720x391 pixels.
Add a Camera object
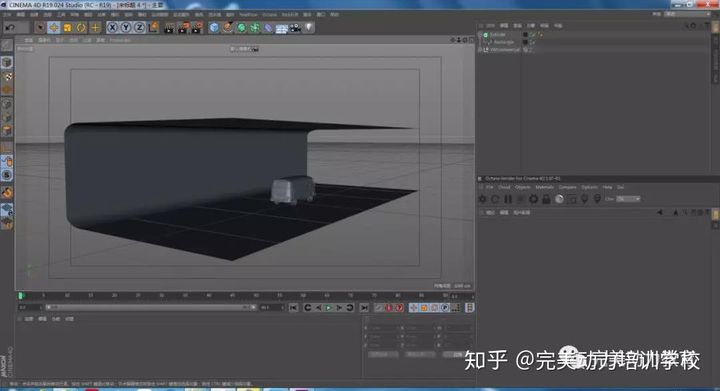click(x=295, y=28)
